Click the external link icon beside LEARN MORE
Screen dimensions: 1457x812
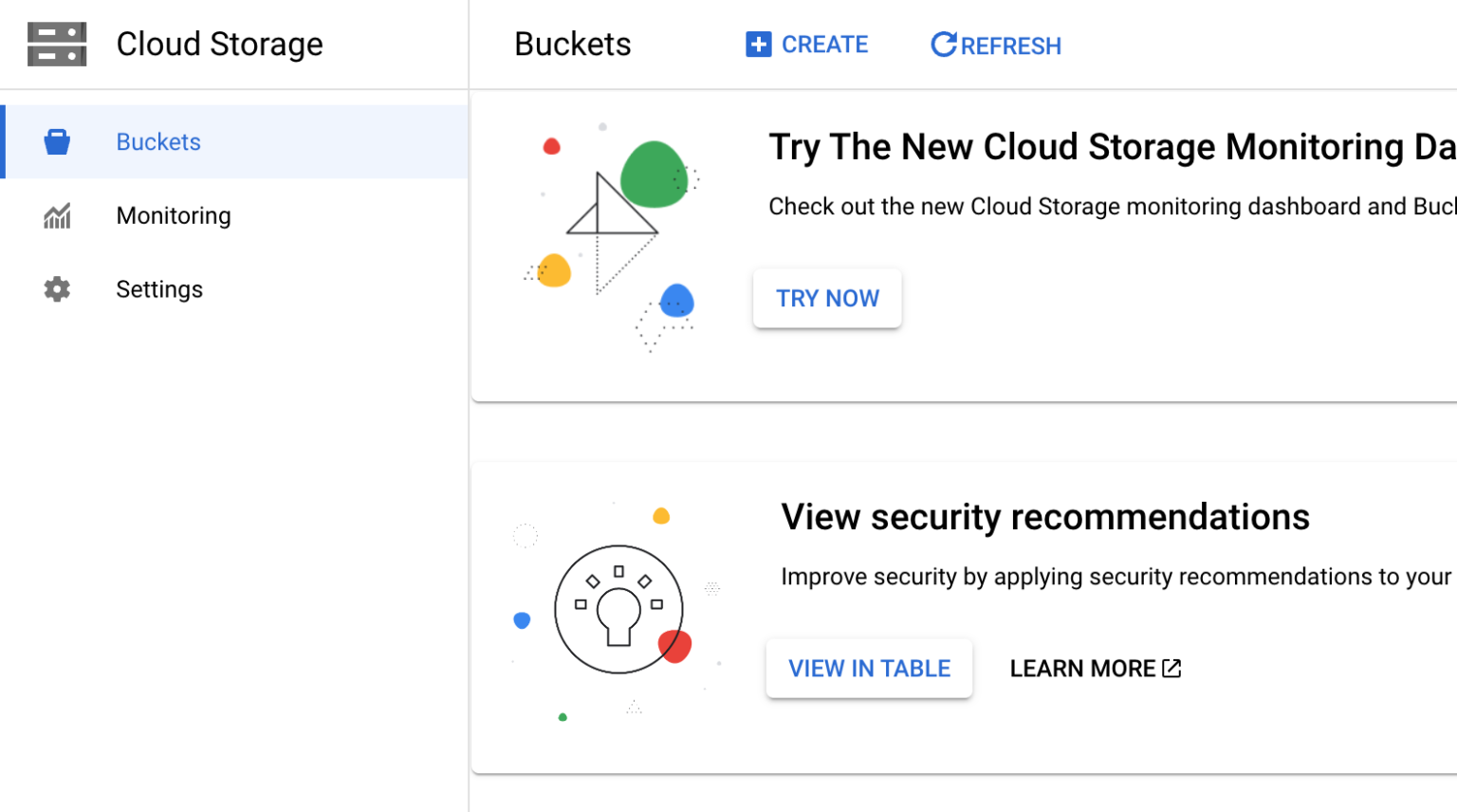[x=1170, y=668]
